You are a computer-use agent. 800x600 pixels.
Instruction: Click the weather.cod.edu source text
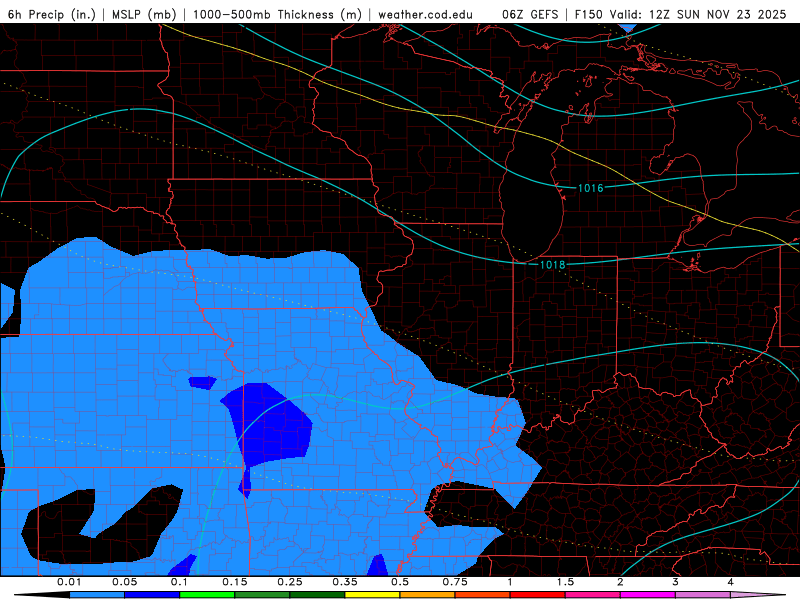pos(425,14)
